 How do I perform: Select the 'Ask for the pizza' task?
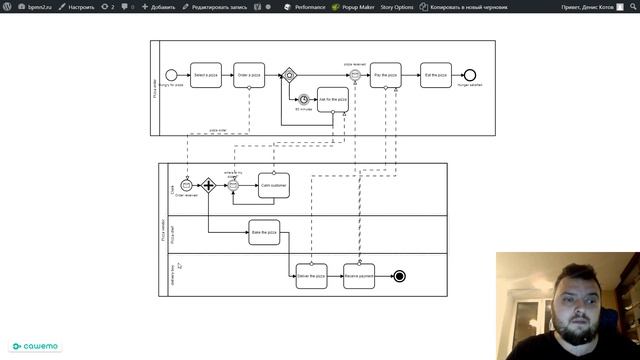coord(333,100)
